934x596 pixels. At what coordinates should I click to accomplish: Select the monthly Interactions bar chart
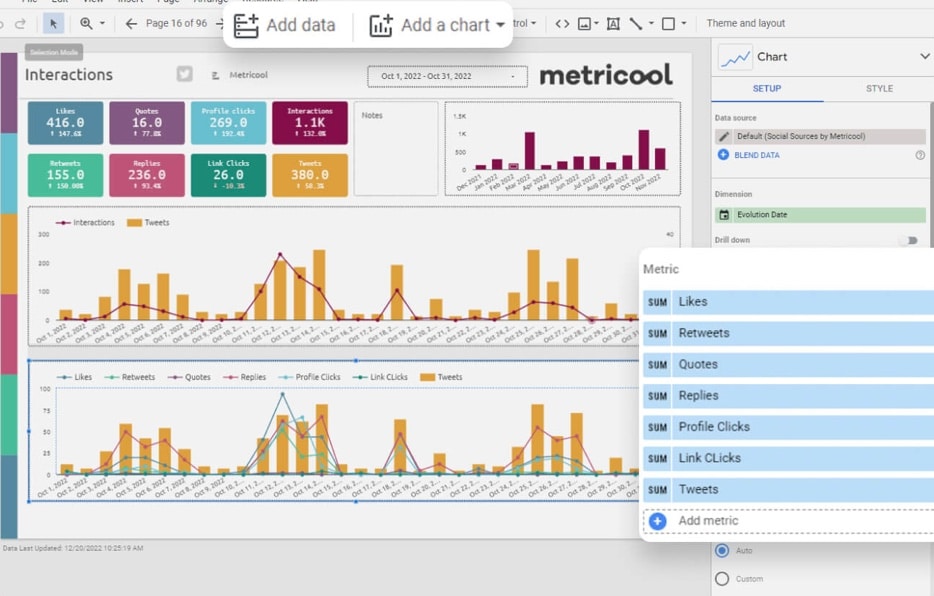tap(562, 149)
